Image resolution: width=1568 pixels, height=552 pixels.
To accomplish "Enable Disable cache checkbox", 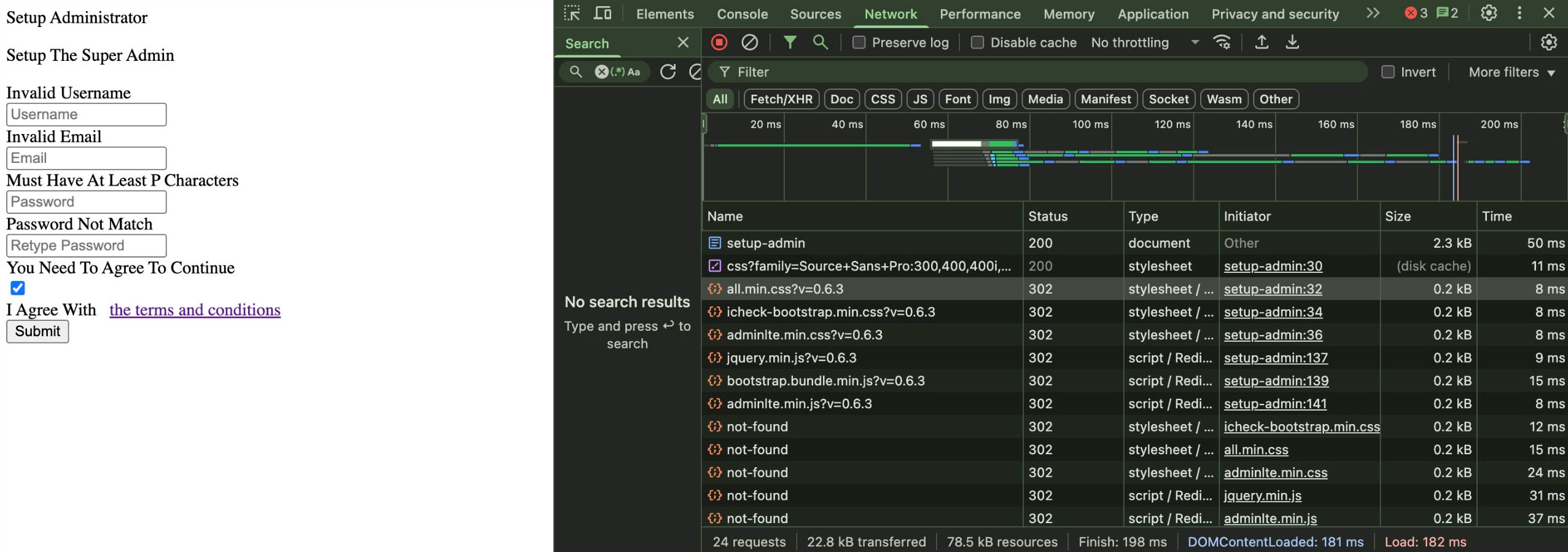I will (x=977, y=42).
